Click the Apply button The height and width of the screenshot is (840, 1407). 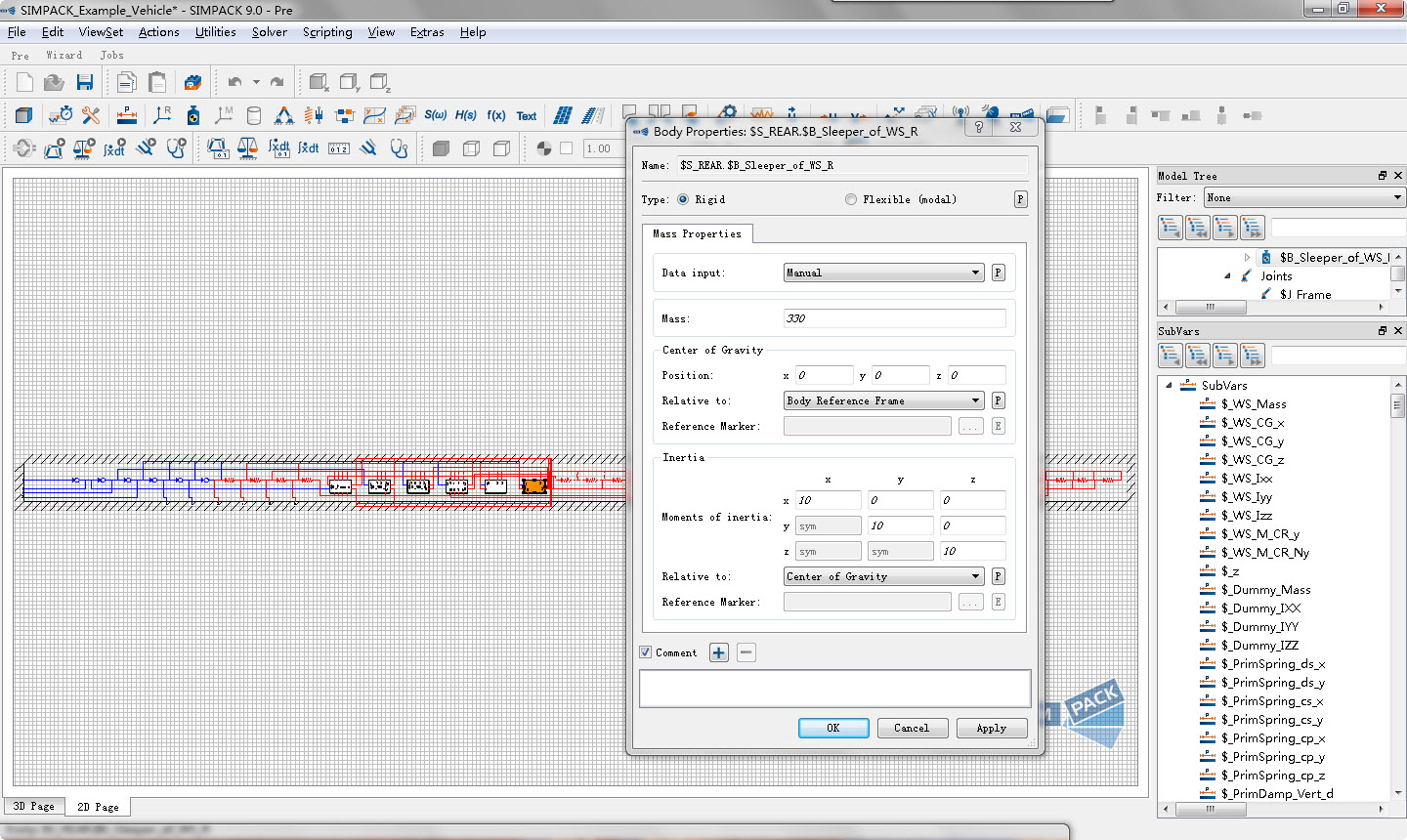[991, 728]
